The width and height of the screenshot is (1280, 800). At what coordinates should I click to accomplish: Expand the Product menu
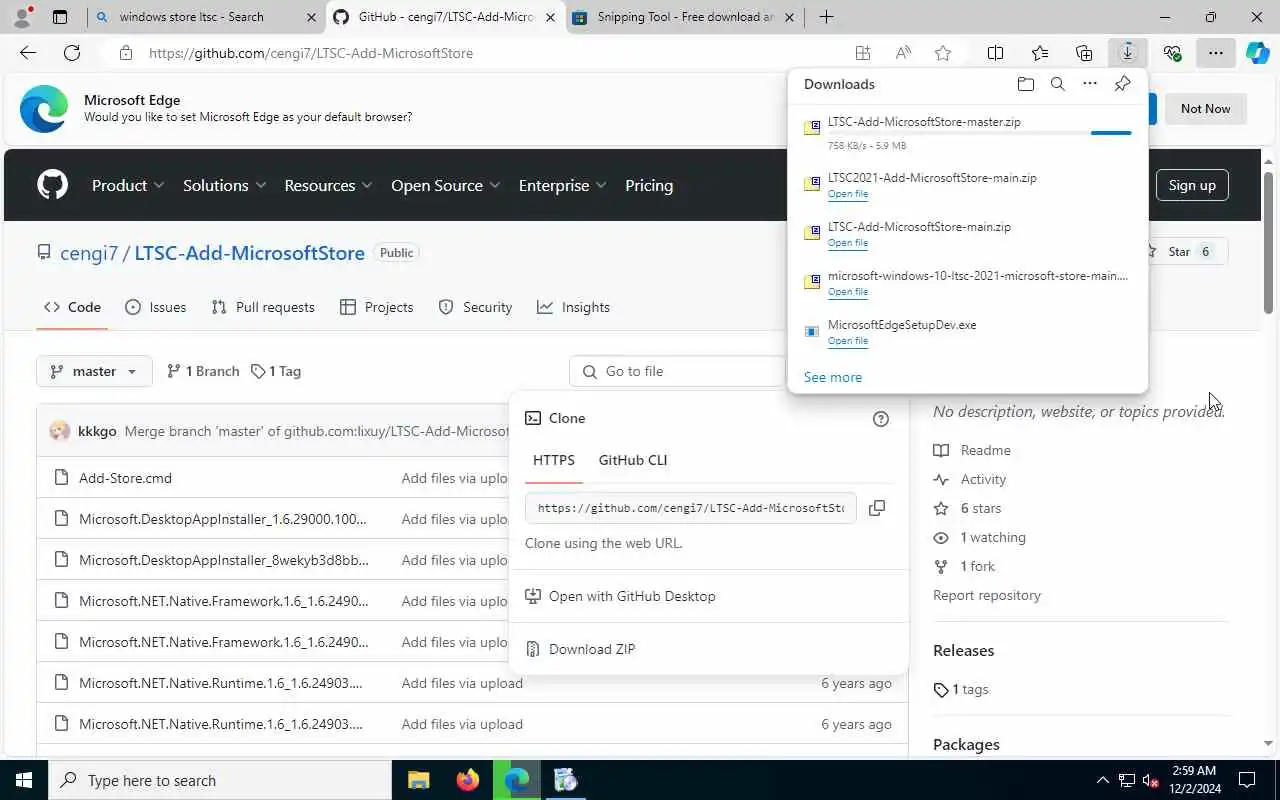click(x=128, y=185)
